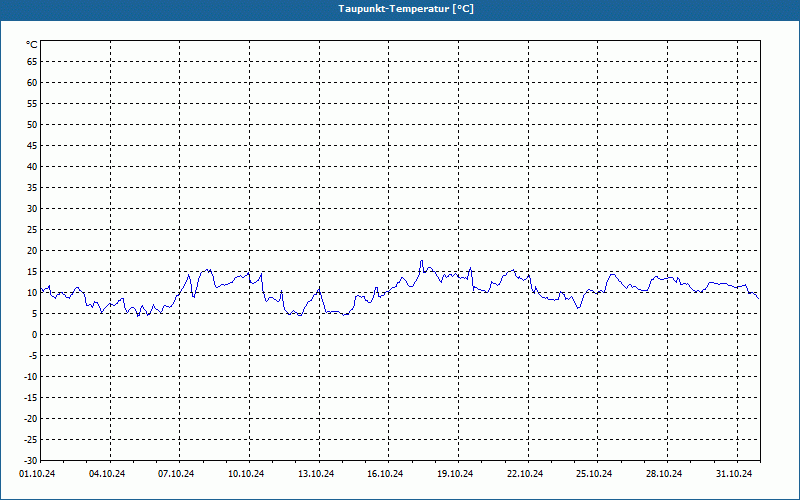Click the 20 value on the y-axis
800x500 pixels.
point(32,251)
